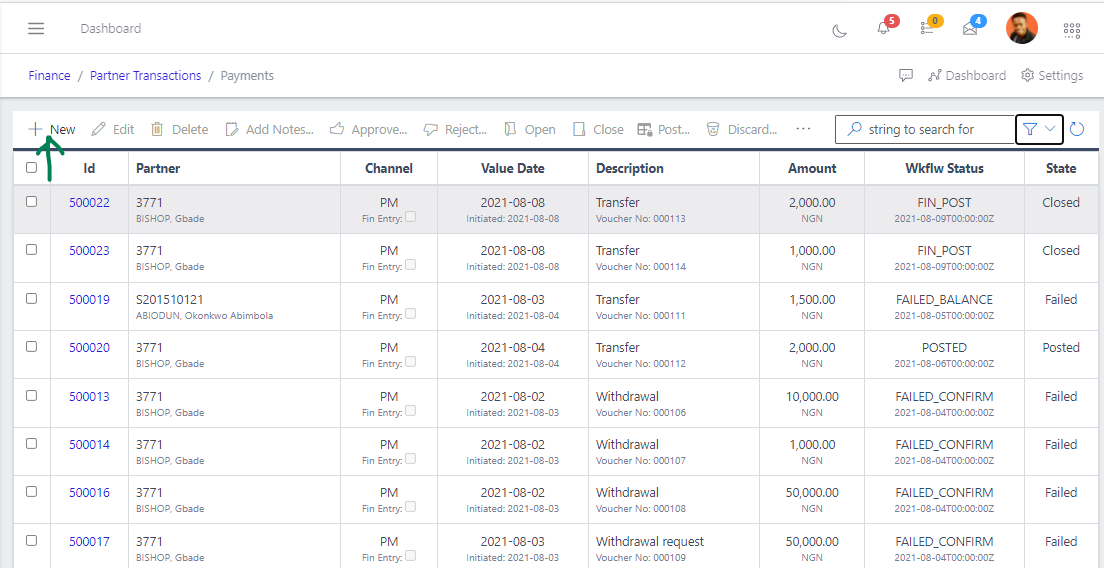Navigate to Finance breadcrumb
This screenshot has height=568, width=1104.
49,75
